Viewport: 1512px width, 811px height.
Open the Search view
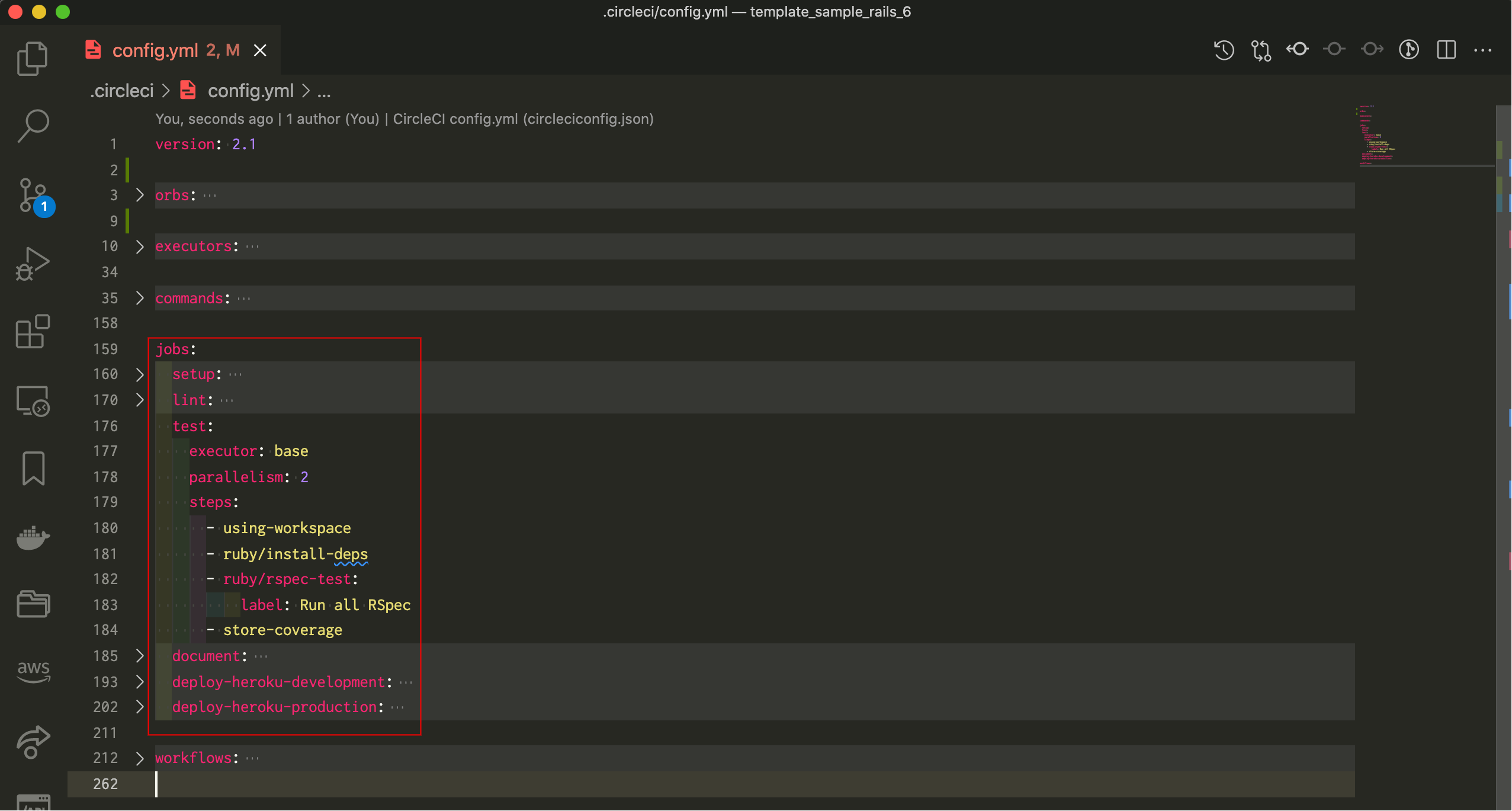point(33,126)
